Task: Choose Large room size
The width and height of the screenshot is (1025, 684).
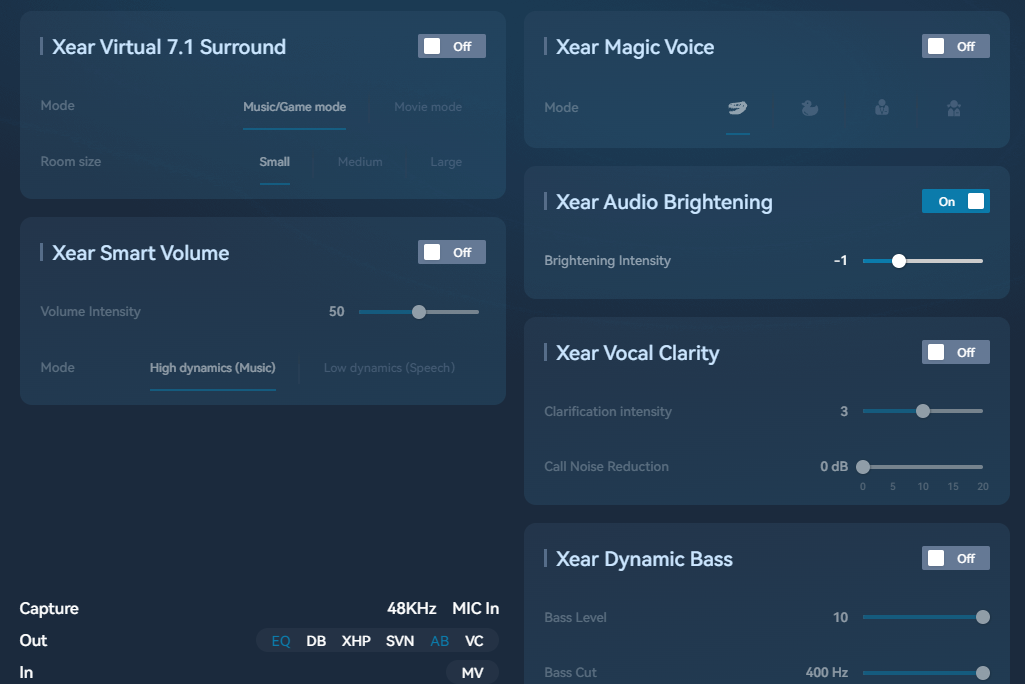Action: coord(446,162)
